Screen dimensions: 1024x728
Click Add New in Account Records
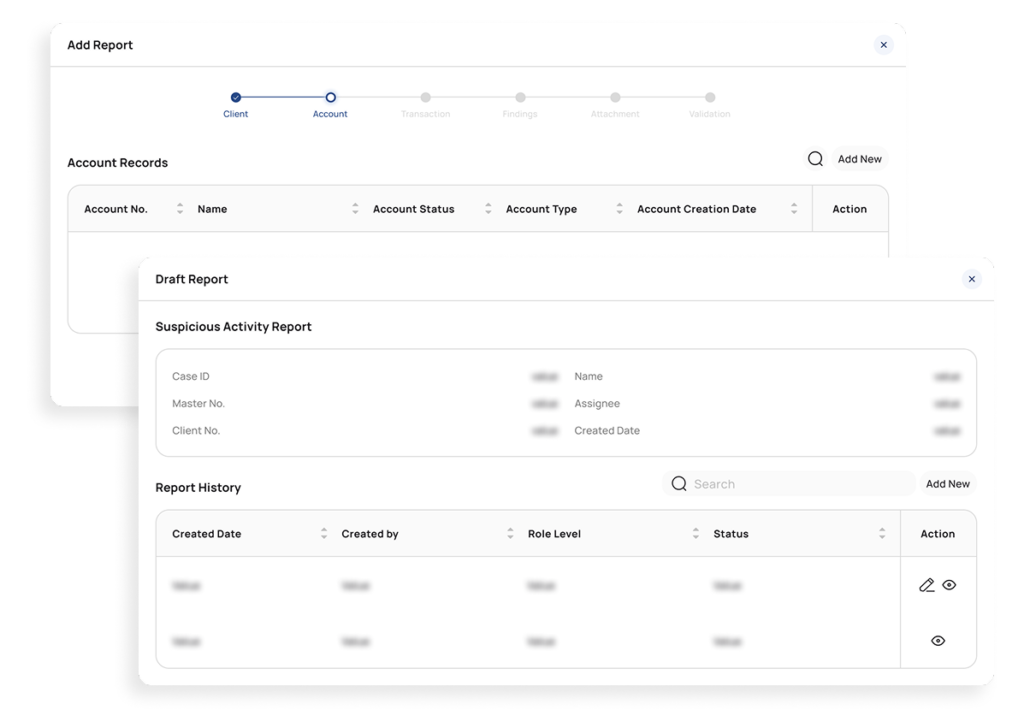pos(858,158)
